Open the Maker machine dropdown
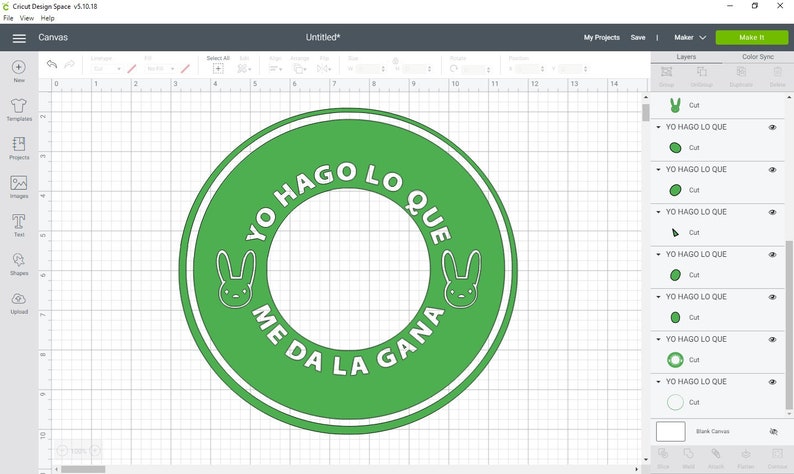Image resolution: width=794 pixels, height=474 pixels. [x=690, y=37]
